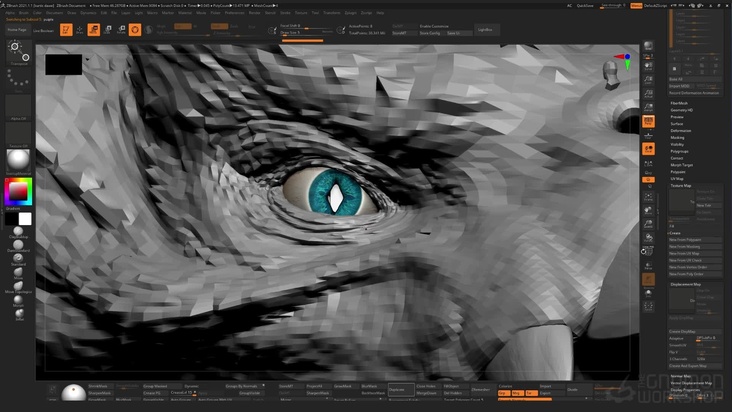The width and height of the screenshot is (732, 412).
Task: Expand the Surface subpalette
Action: point(677,124)
